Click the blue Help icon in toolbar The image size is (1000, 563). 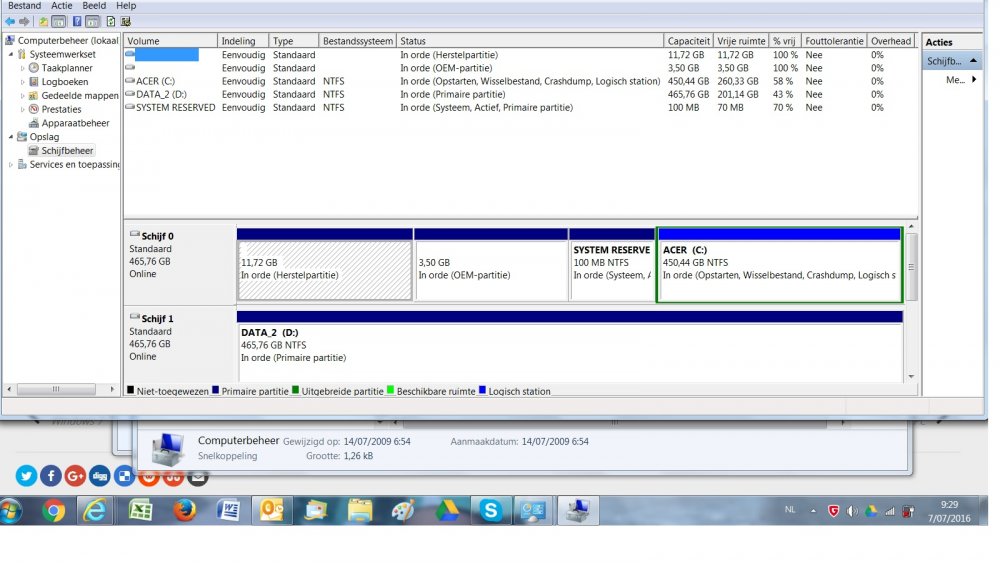(78, 21)
